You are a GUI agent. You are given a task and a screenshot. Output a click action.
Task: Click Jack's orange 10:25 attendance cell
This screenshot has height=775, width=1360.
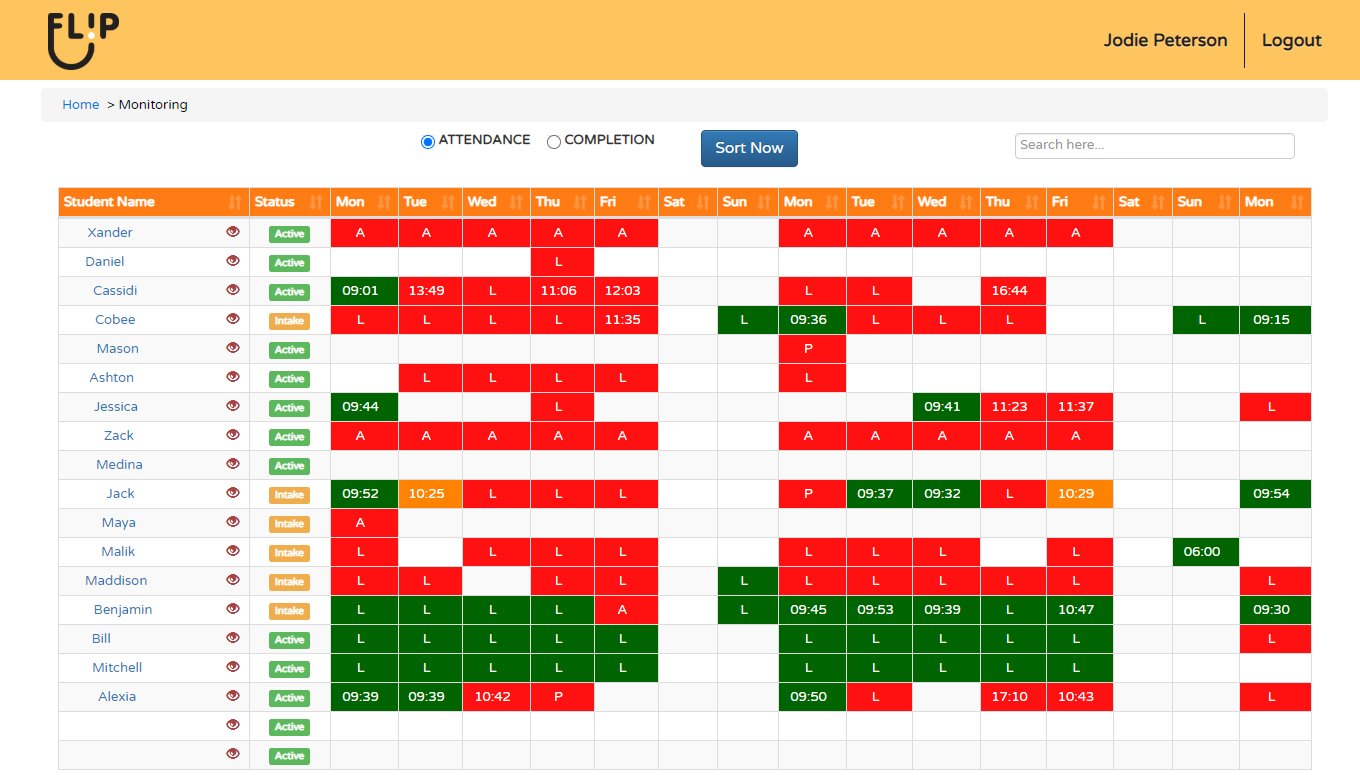(431, 494)
